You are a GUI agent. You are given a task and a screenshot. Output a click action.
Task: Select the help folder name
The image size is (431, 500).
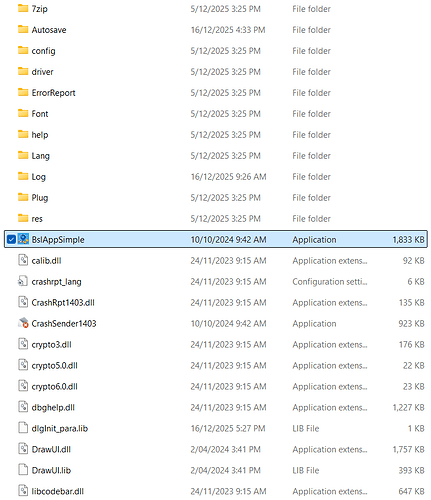pos(40,135)
